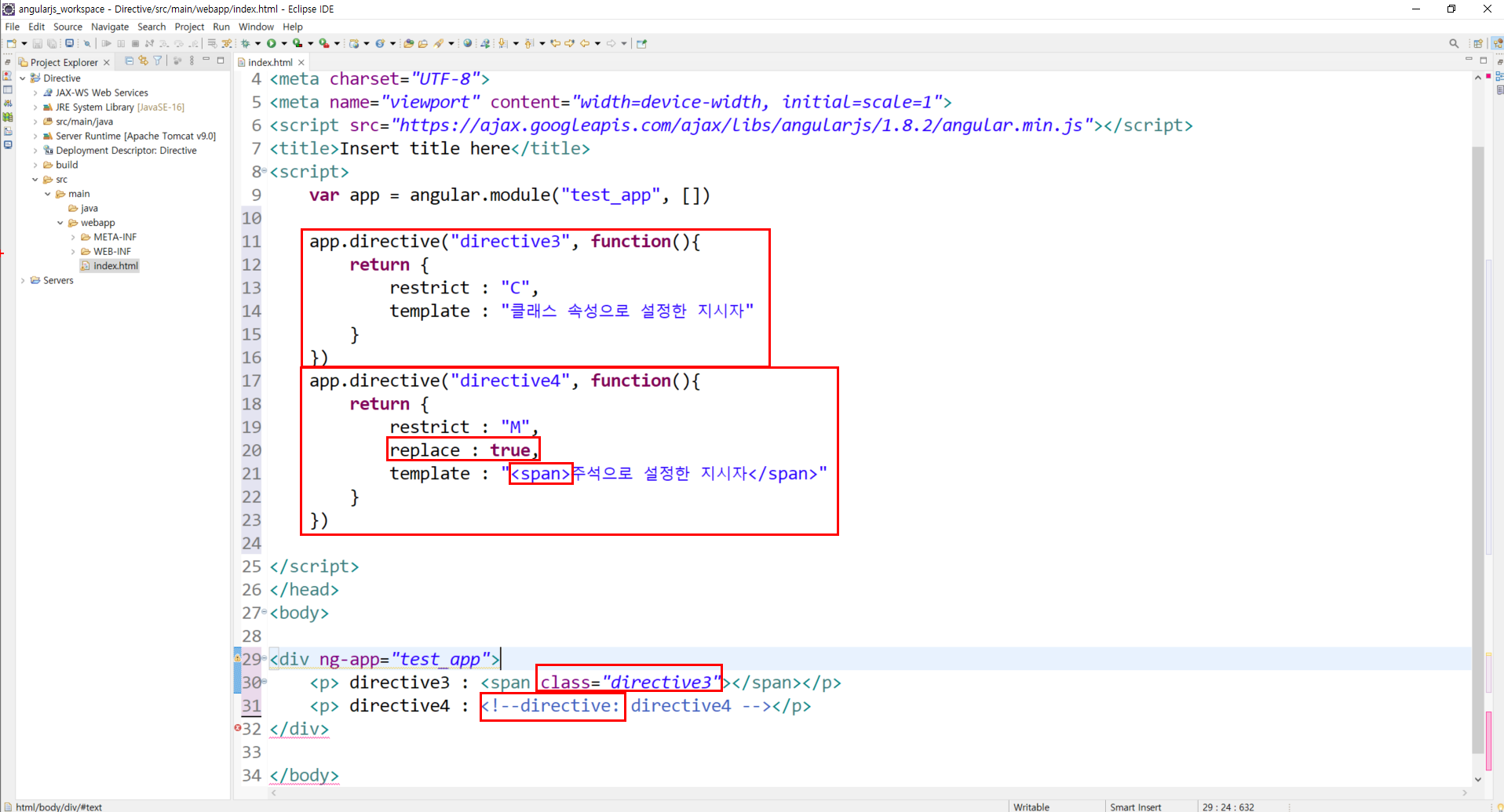
Task: Click the global search magnifier icon
Action: (x=1454, y=43)
